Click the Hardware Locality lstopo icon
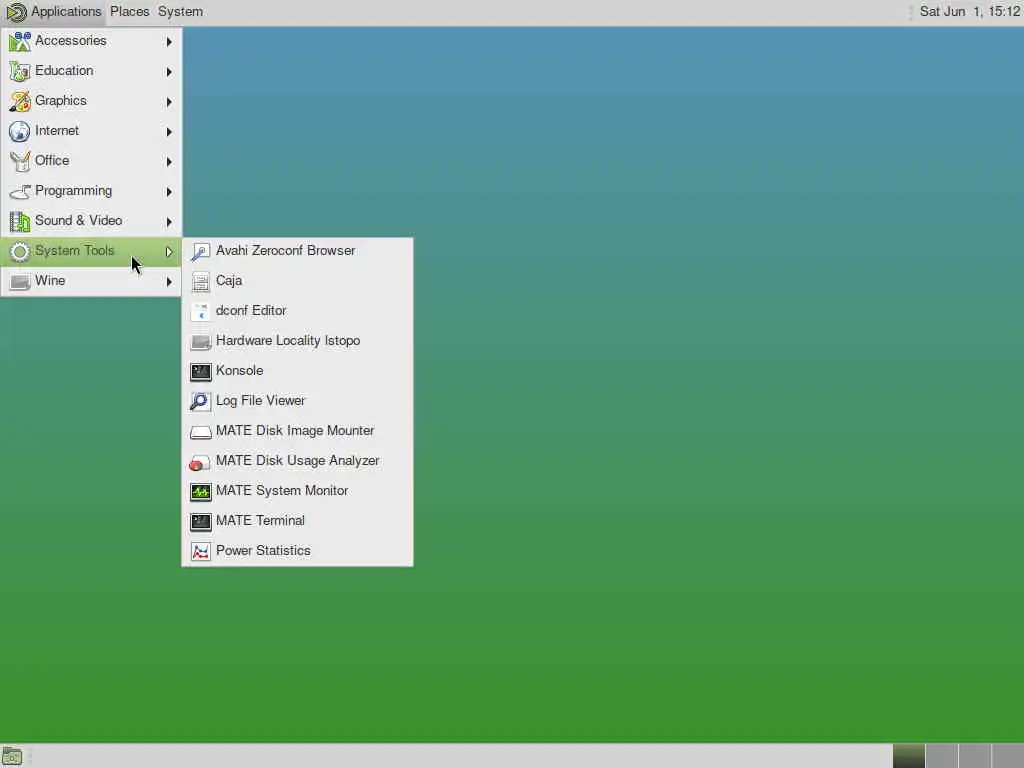The width and height of the screenshot is (1024, 768). (x=200, y=342)
